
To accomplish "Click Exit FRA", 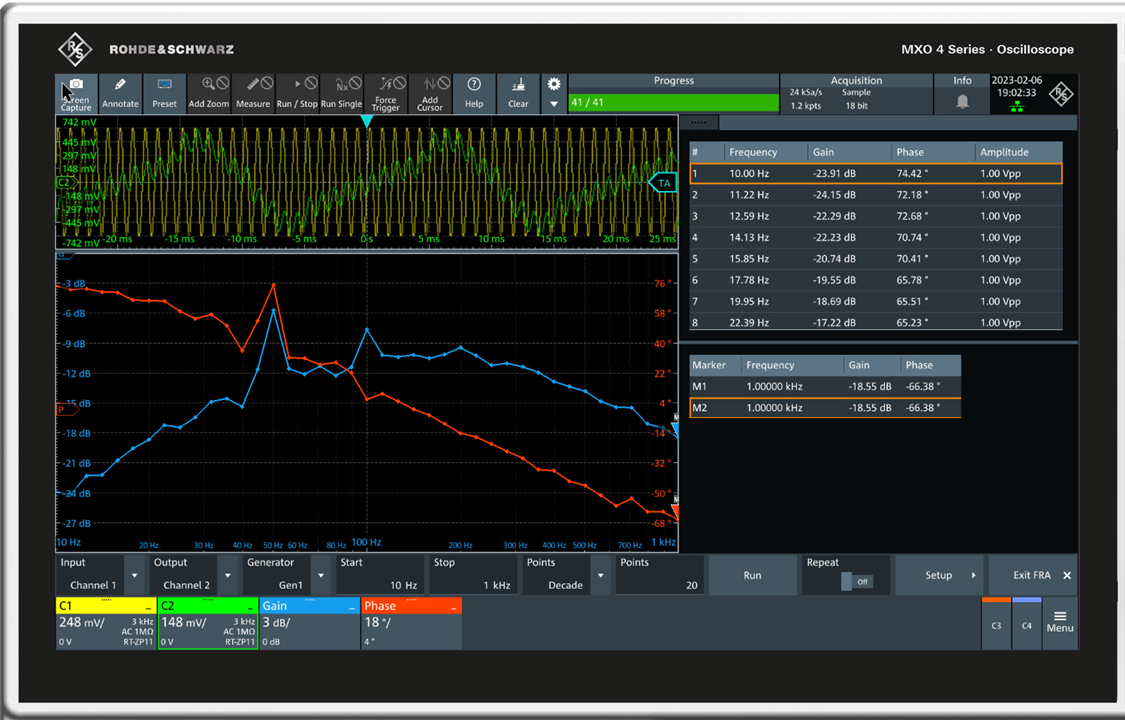I will [x=1033, y=575].
